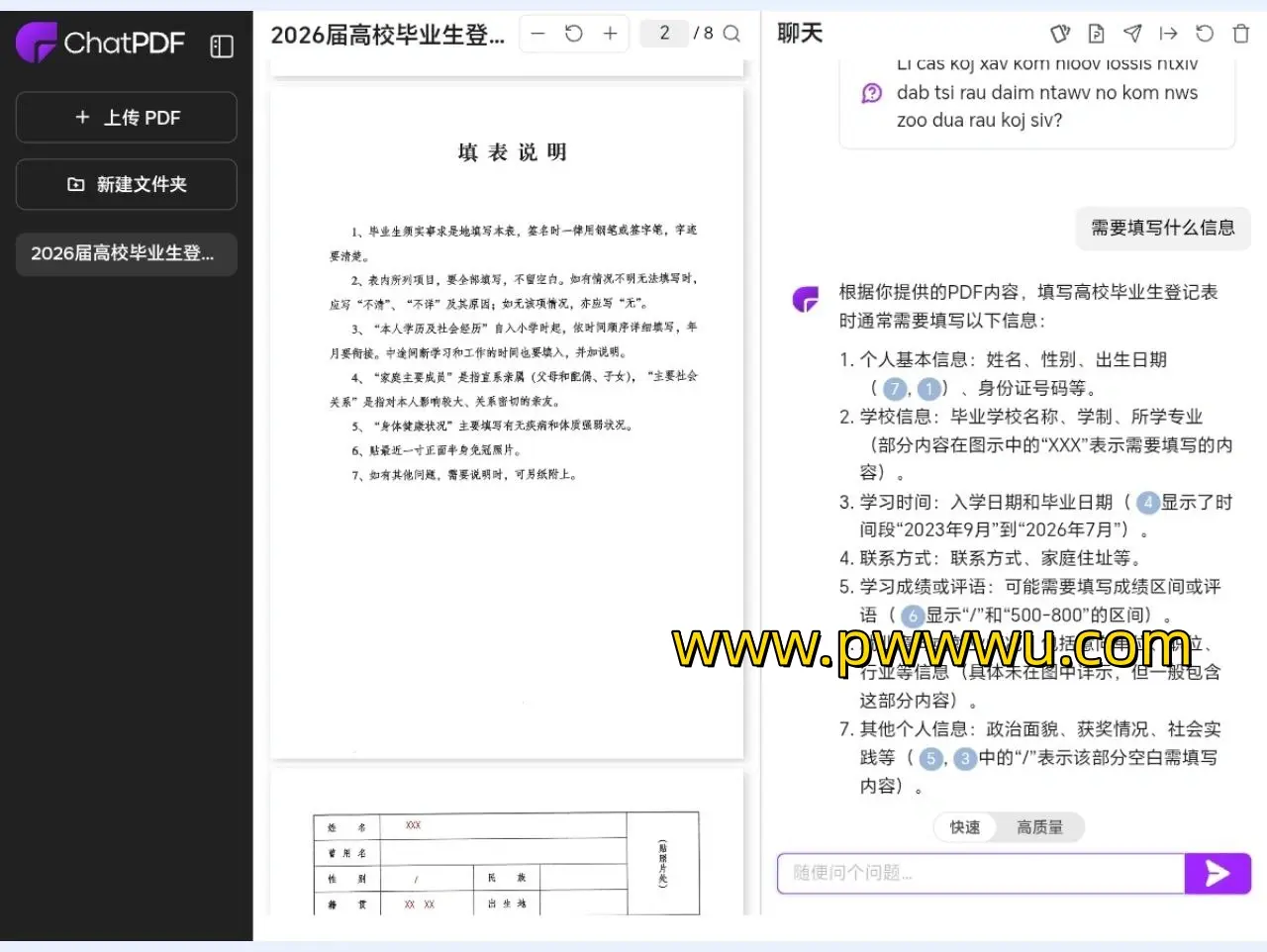The image size is (1267, 952).
Task: Zoom out the PDF with minus button
Action: tap(537, 34)
